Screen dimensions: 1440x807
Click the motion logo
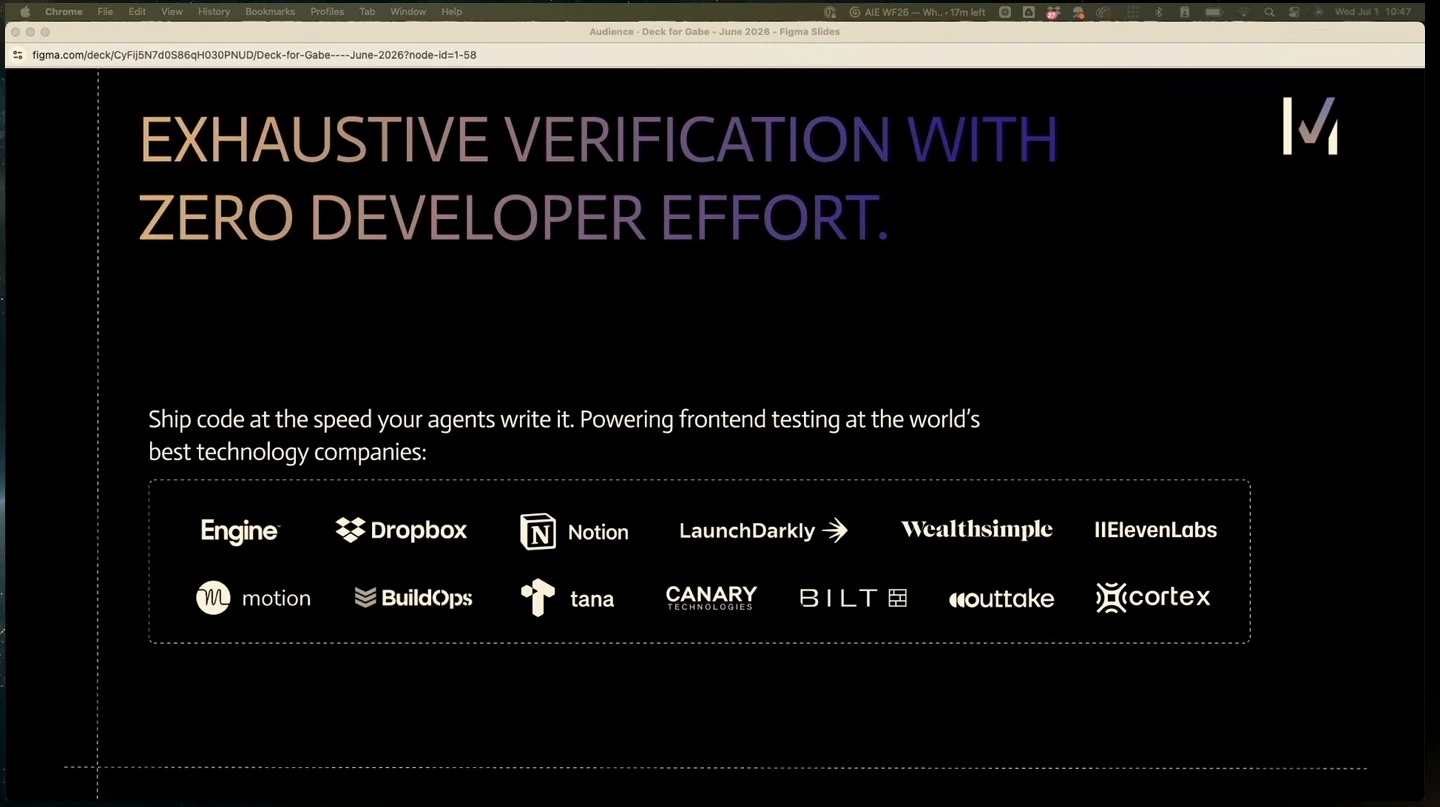click(253, 598)
